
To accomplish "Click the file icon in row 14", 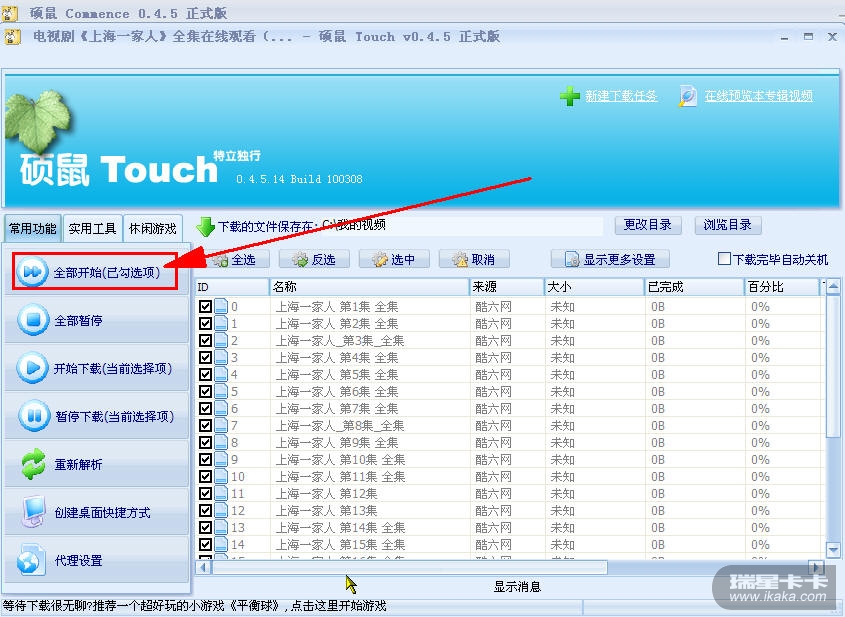I will pos(221,544).
